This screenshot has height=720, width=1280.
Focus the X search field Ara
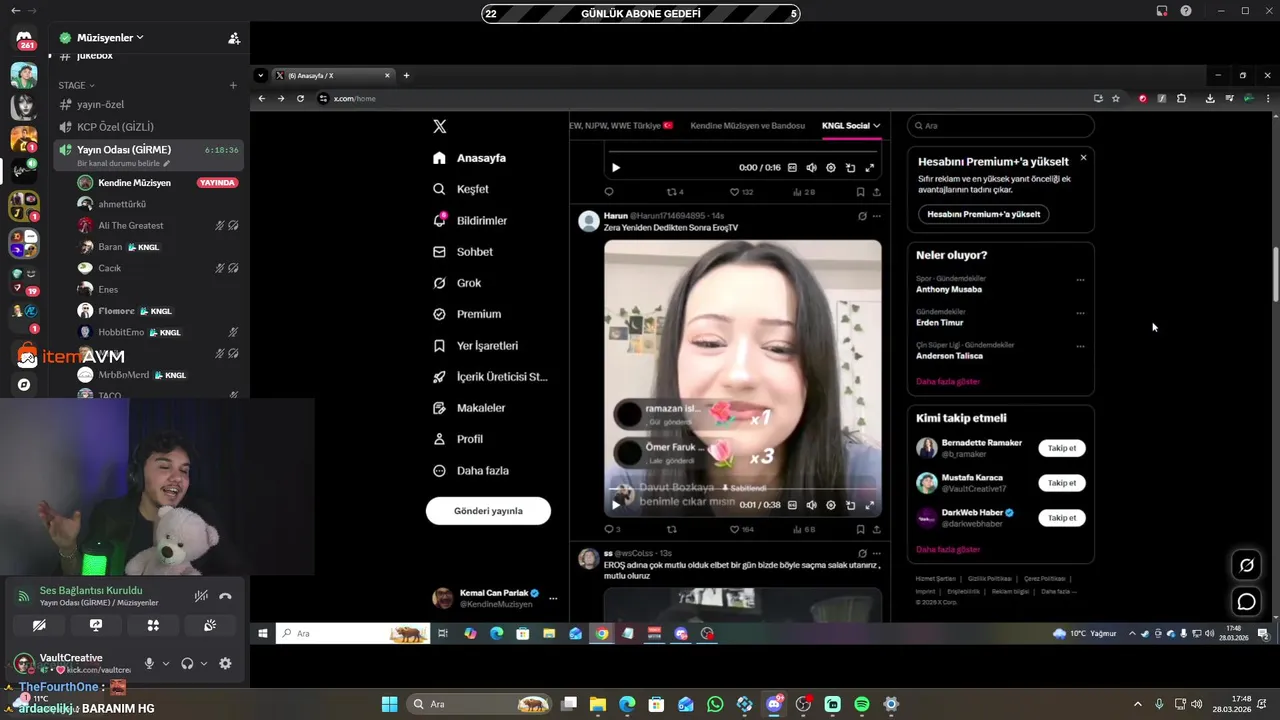click(1001, 126)
